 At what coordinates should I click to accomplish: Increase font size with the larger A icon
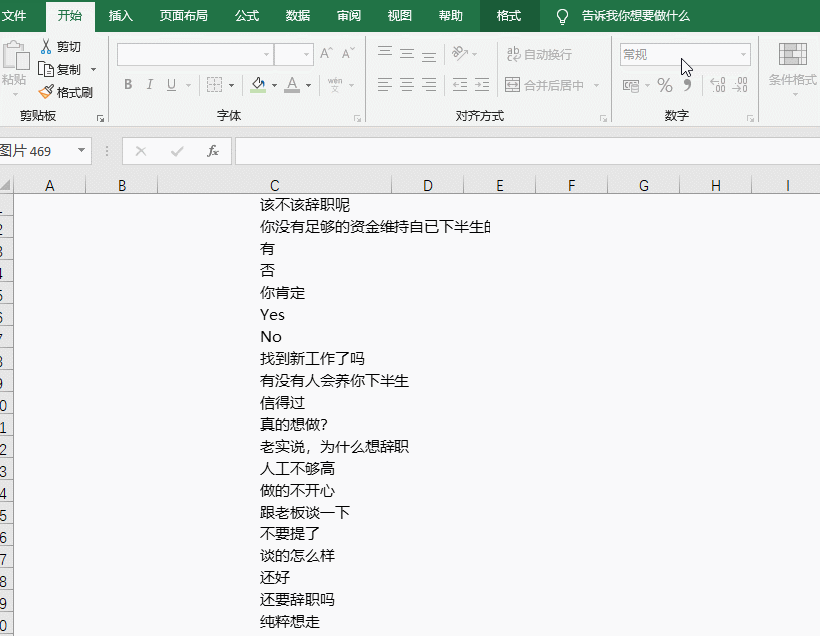click(x=326, y=53)
